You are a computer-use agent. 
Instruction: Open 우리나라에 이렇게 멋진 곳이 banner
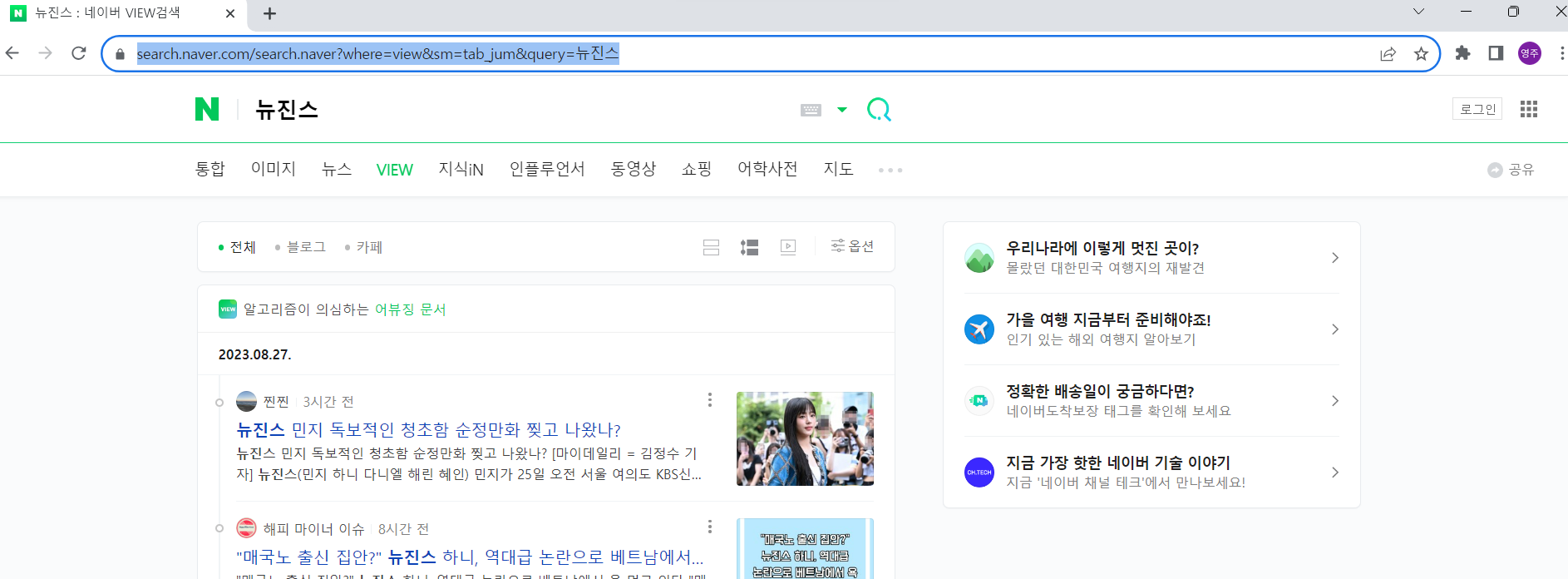tap(1151, 258)
